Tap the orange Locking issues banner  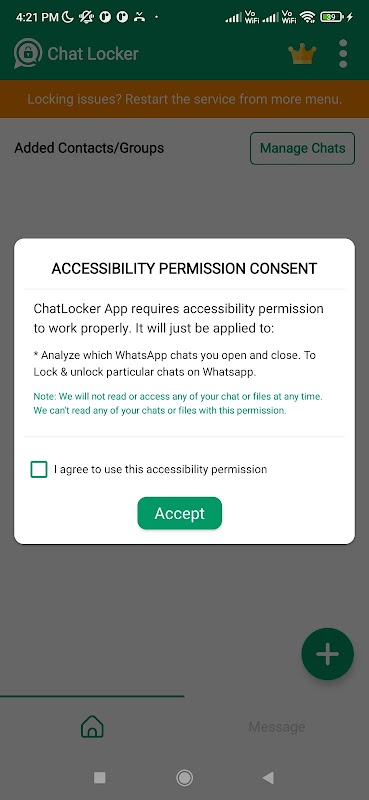point(184,99)
